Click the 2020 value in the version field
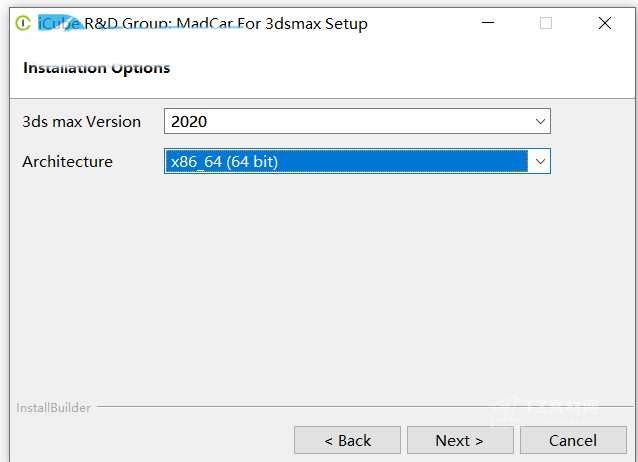 pyautogui.click(x=190, y=122)
